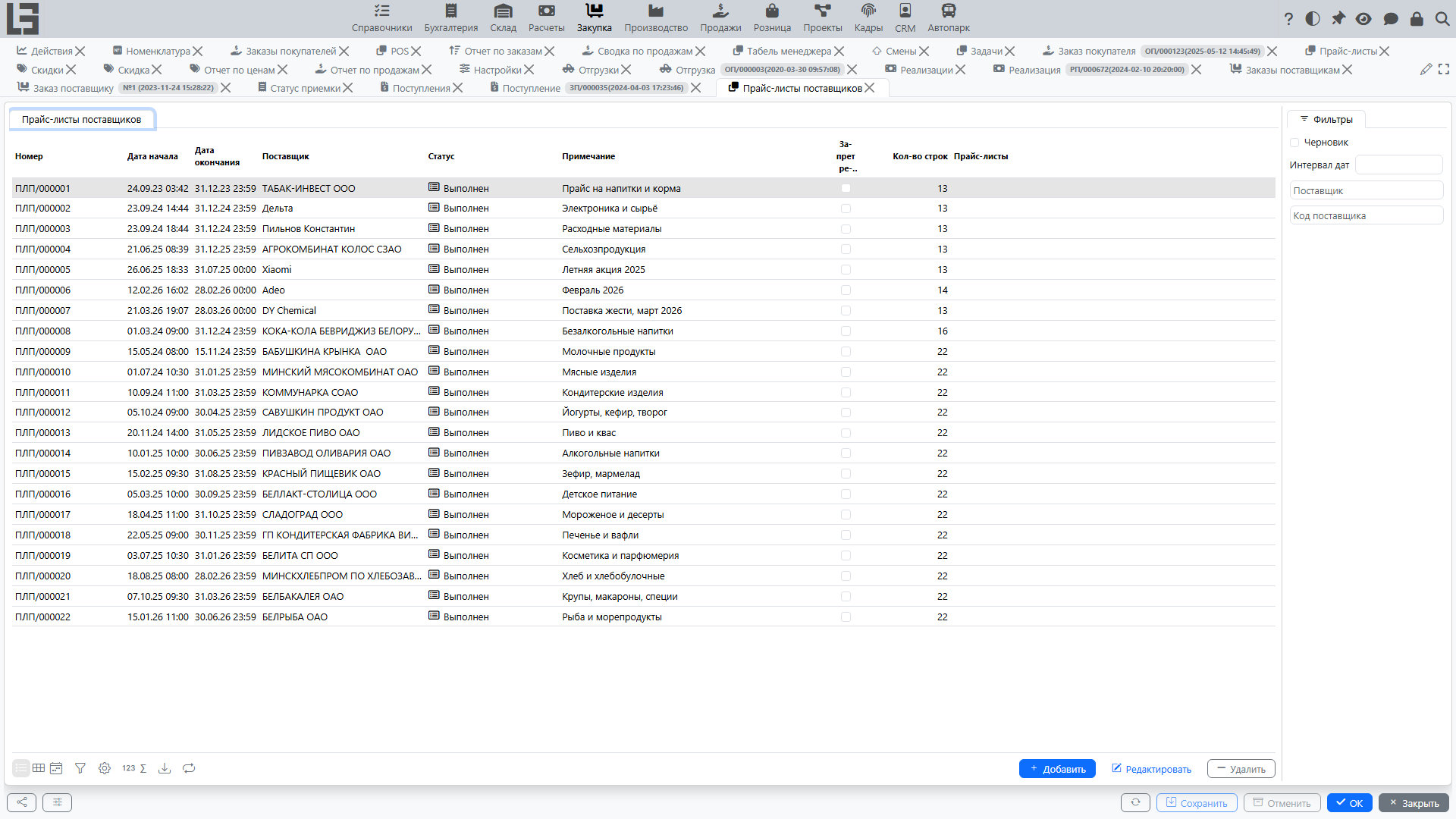This screenshot has height=819, width=1456.
Task: Toggle Запрет checkbox for ПЛП/000008 row
Action: click(x=846, y=331)
